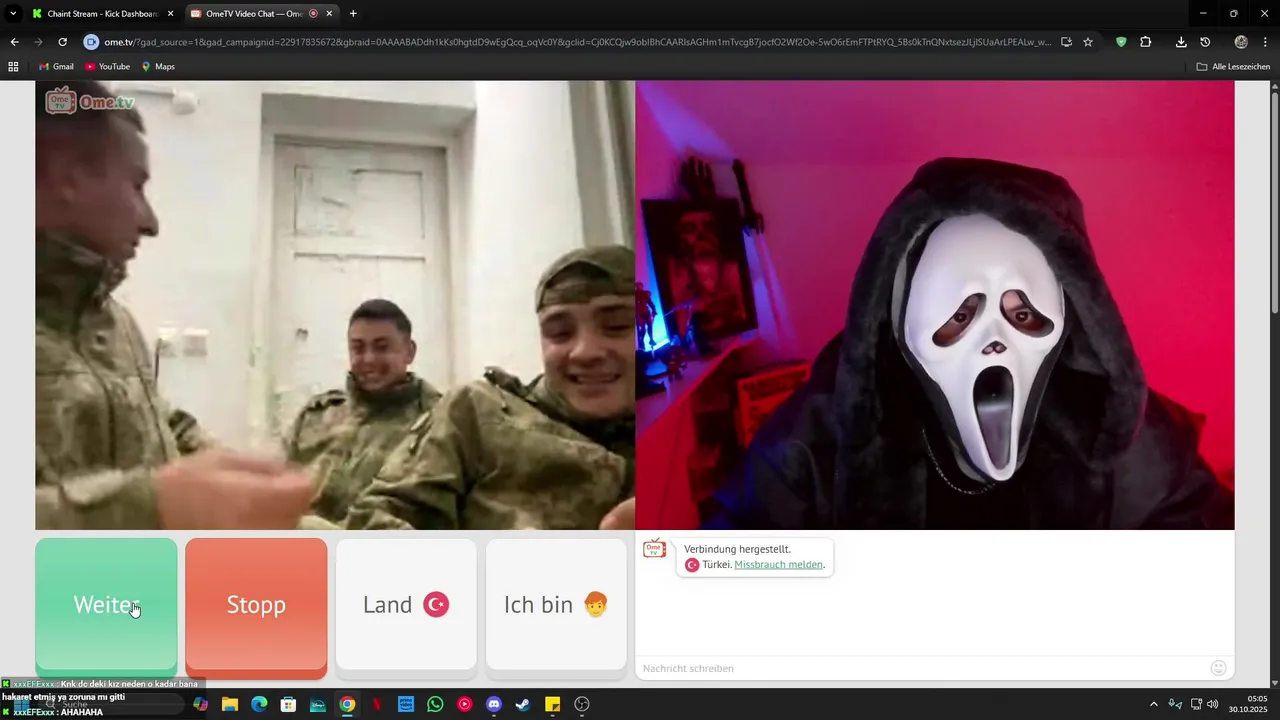Close the OmeTV Video Chat tab
Screen dimensions: 1280x720
(x=329, y=14)
